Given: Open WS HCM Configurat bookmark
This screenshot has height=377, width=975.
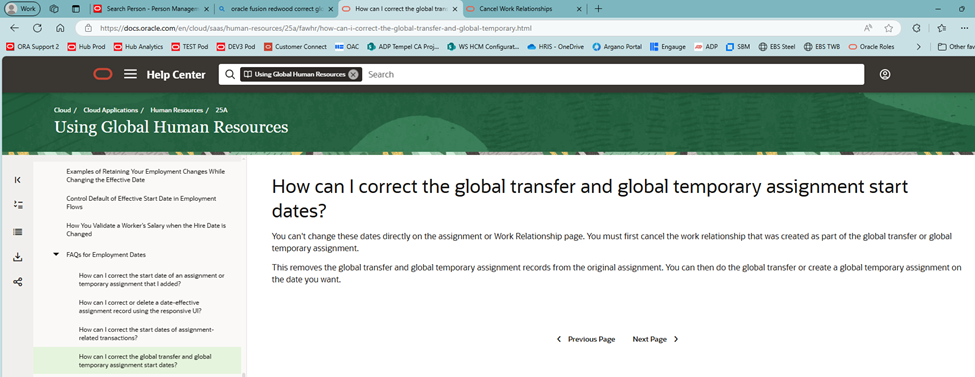Looking at the screenshot, I should point(483,46).
